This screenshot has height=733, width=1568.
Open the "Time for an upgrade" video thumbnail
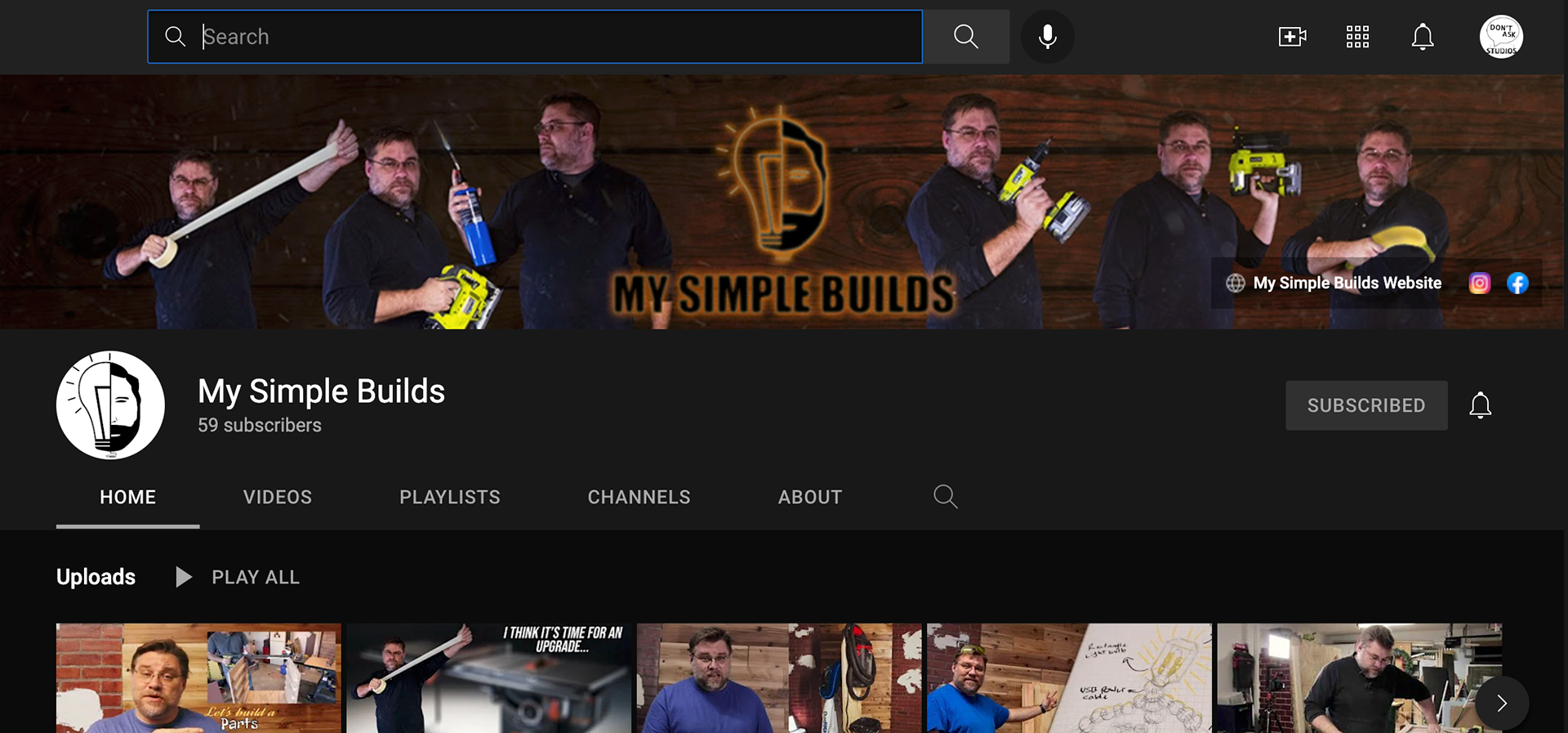[489, 678]
